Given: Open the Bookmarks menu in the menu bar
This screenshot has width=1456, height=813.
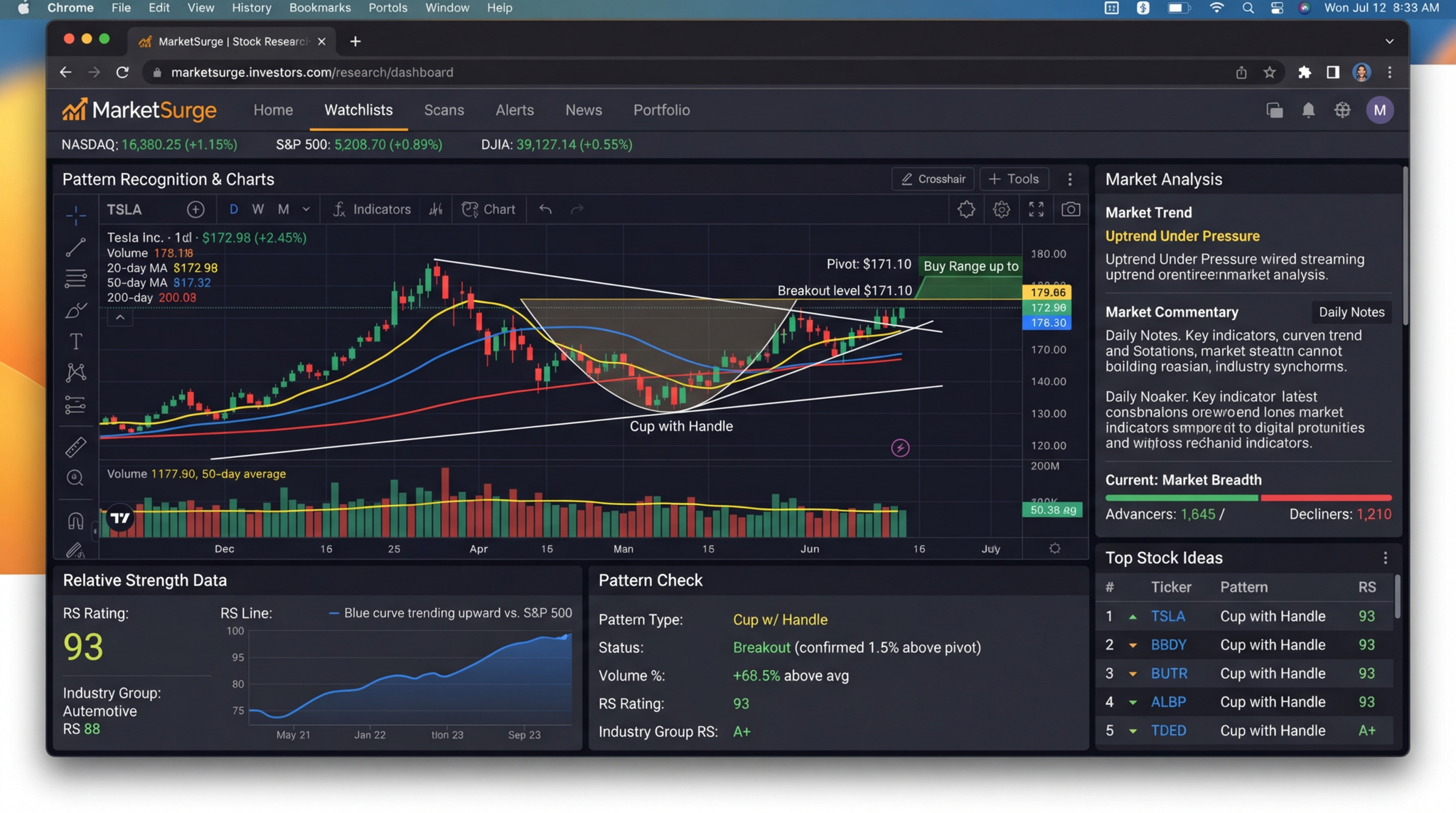Looking at the screenshot, I should 321,8.
